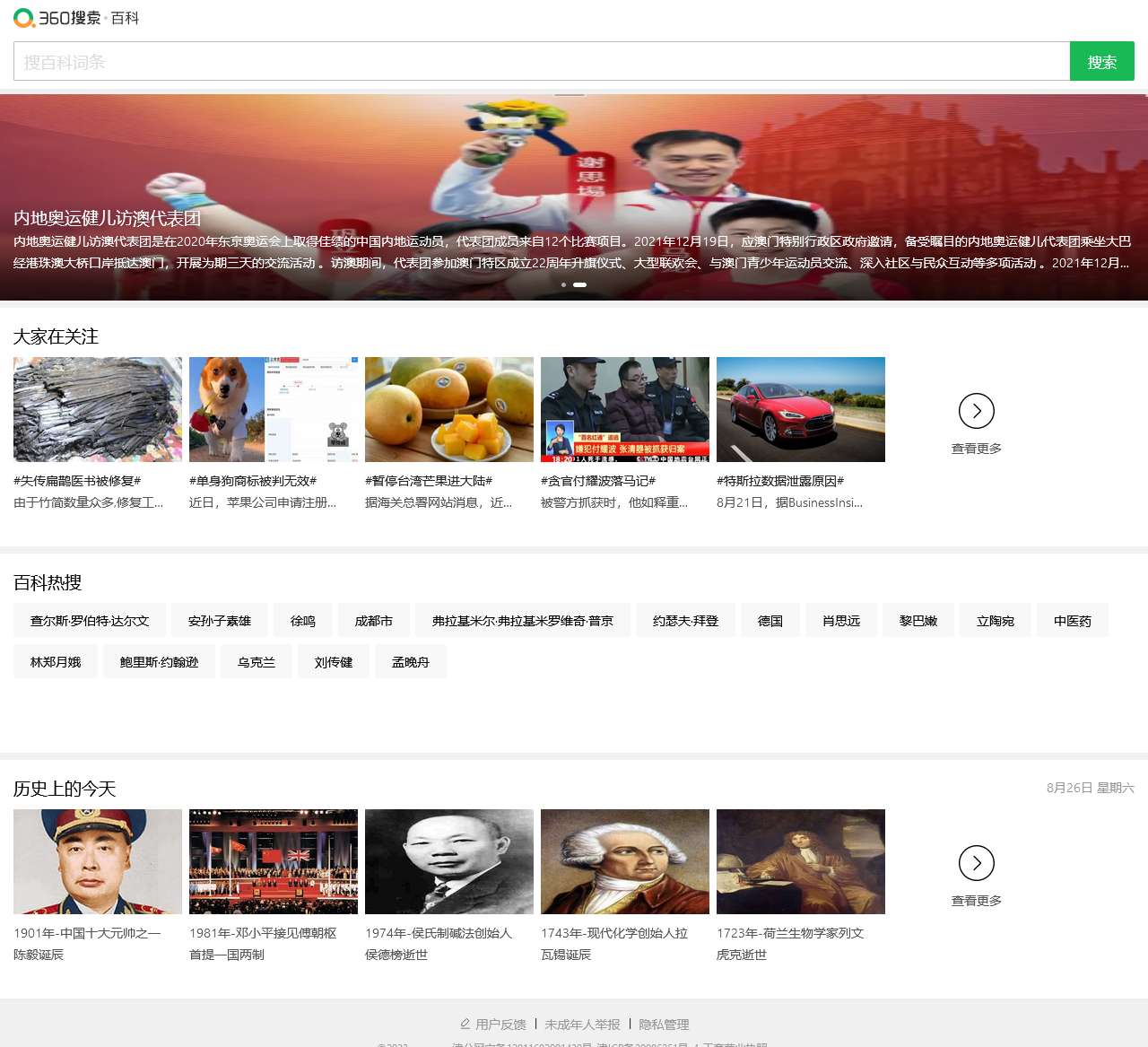Open the 内地奥运健儿 banner description text
1148x1047 pixels.
point(572,252)
